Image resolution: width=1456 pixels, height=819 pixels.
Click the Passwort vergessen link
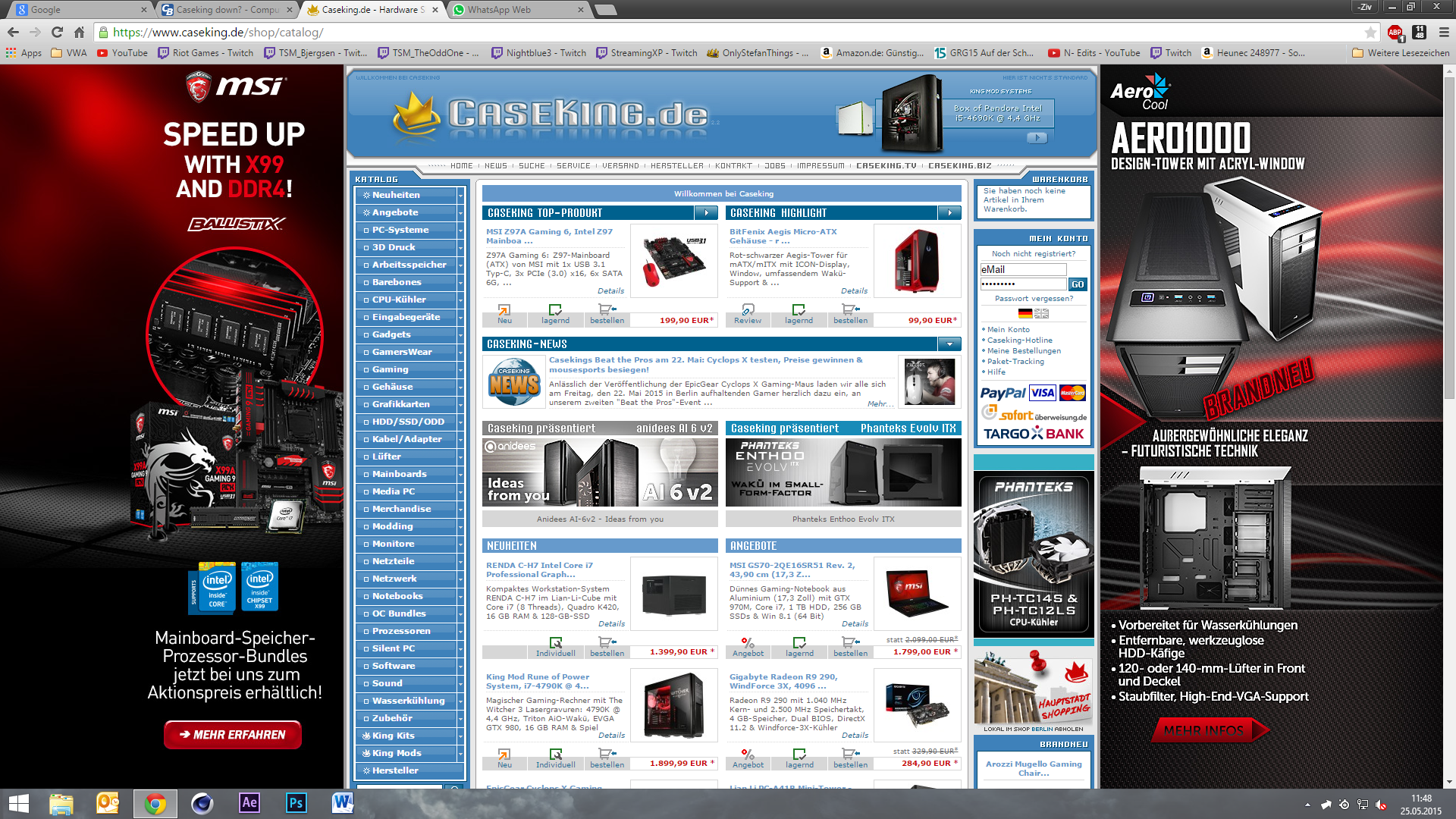1034,299
